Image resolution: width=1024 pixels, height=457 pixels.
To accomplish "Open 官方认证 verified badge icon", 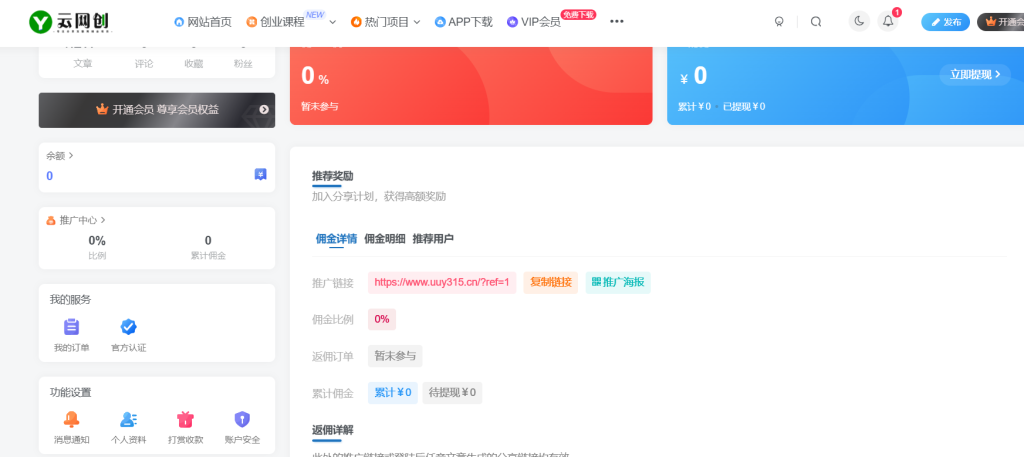I will (129, 327).
